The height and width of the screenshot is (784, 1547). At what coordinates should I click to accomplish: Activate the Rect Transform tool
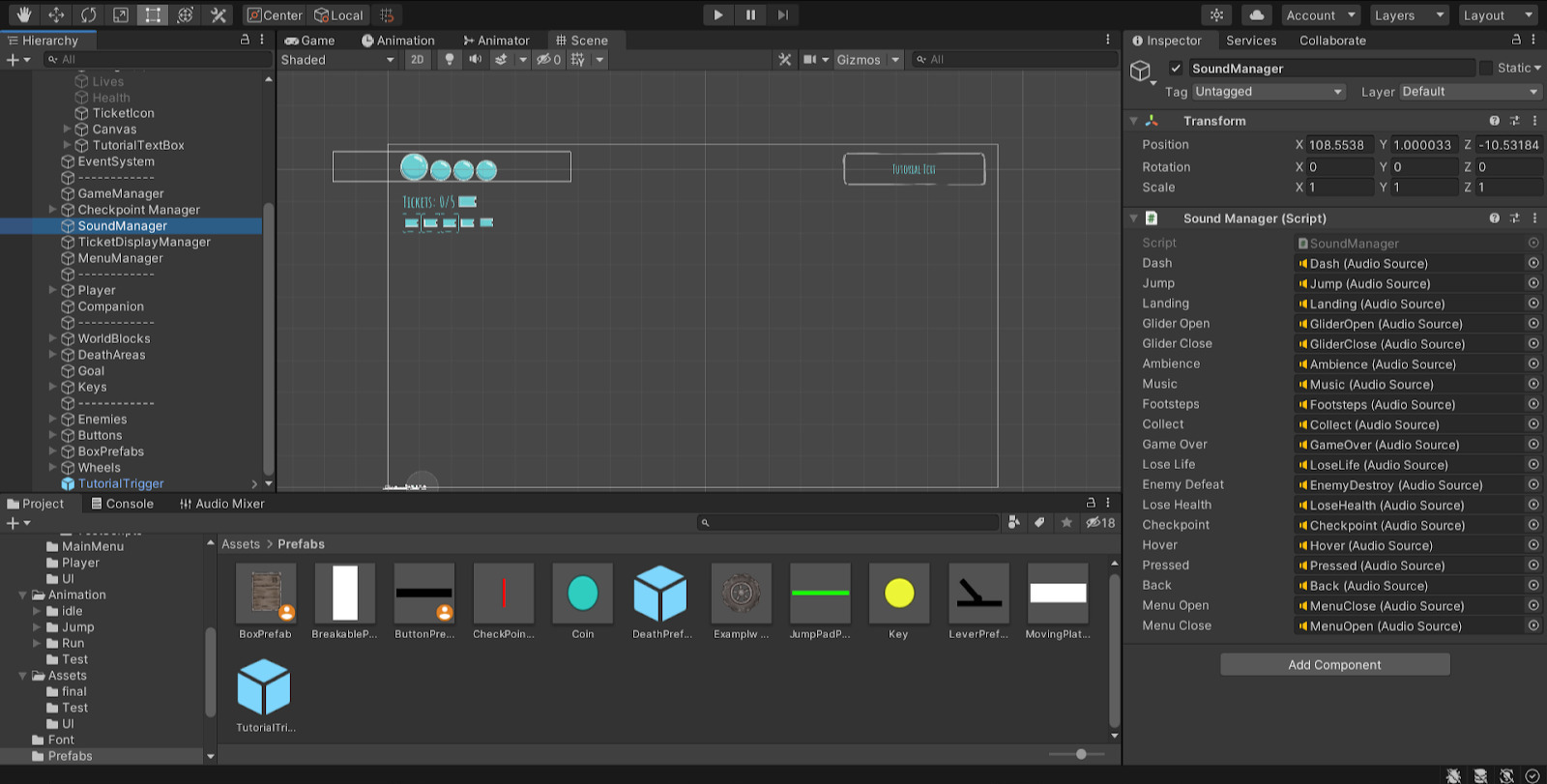(153, 15)
